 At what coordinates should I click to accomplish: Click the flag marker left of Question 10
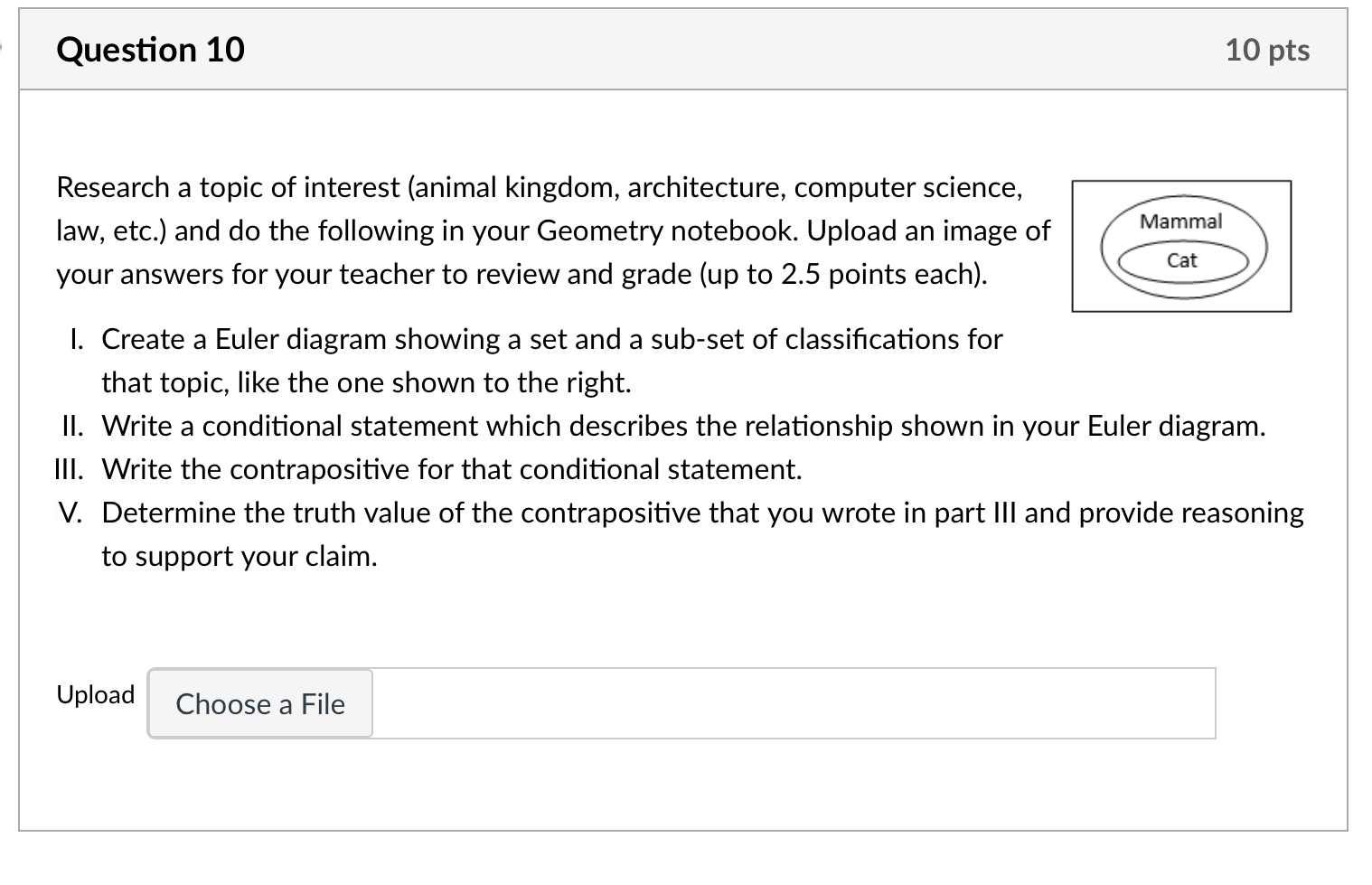(x=3, y=47)
